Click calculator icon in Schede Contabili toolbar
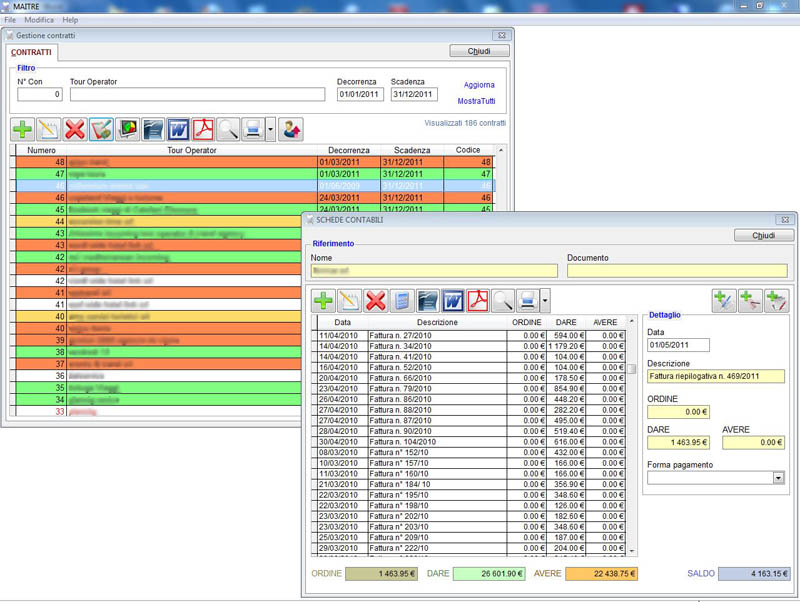 point(401,300)
